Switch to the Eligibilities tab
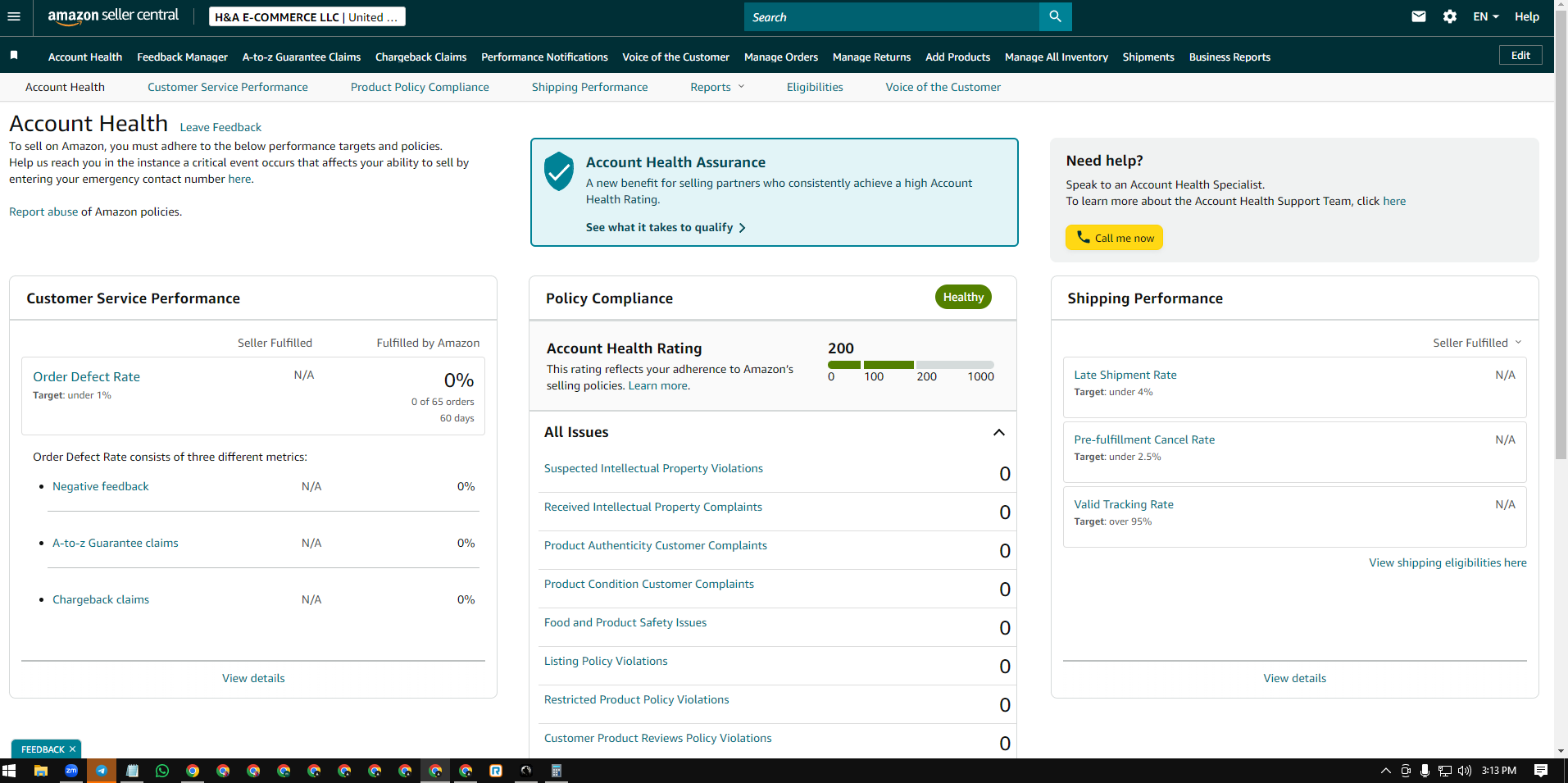This screenshot has width=1568, height=783. (x=815, y=87)
